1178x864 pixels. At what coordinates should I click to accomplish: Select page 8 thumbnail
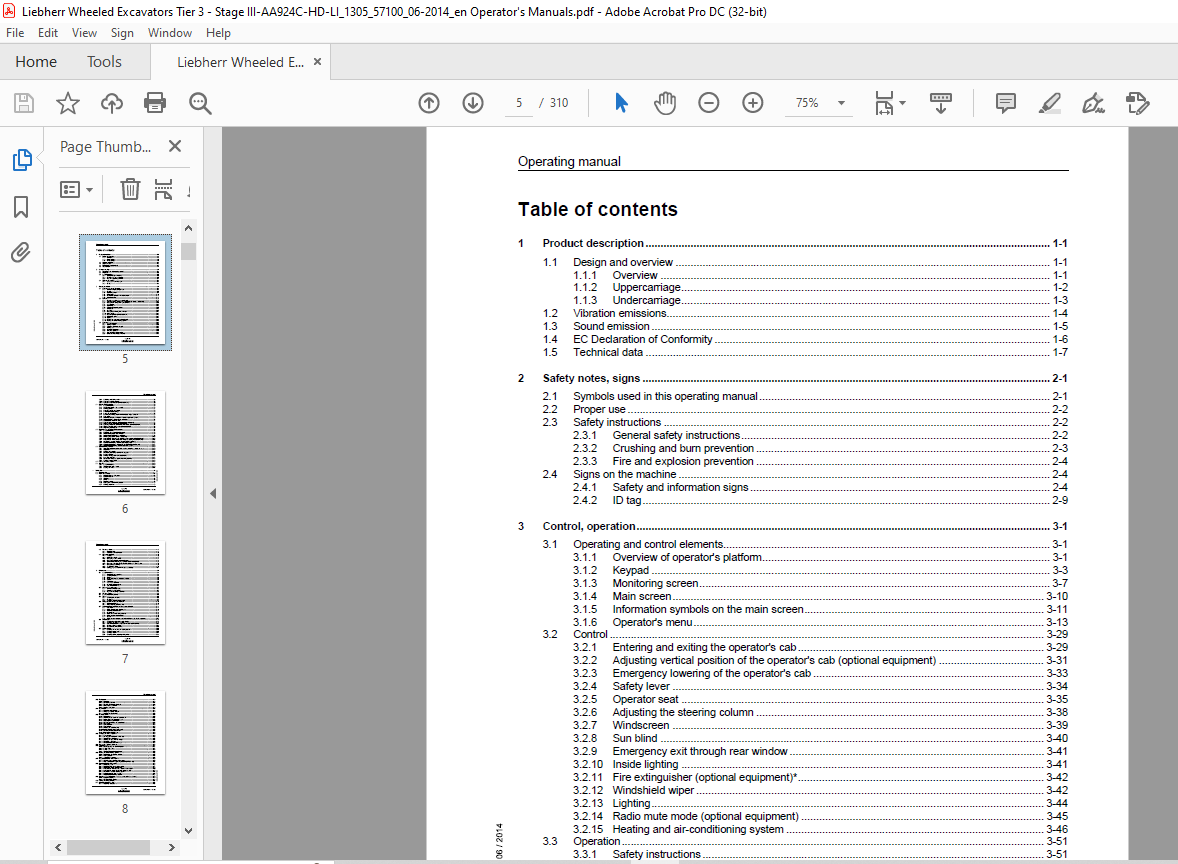[x=125, y=742]
